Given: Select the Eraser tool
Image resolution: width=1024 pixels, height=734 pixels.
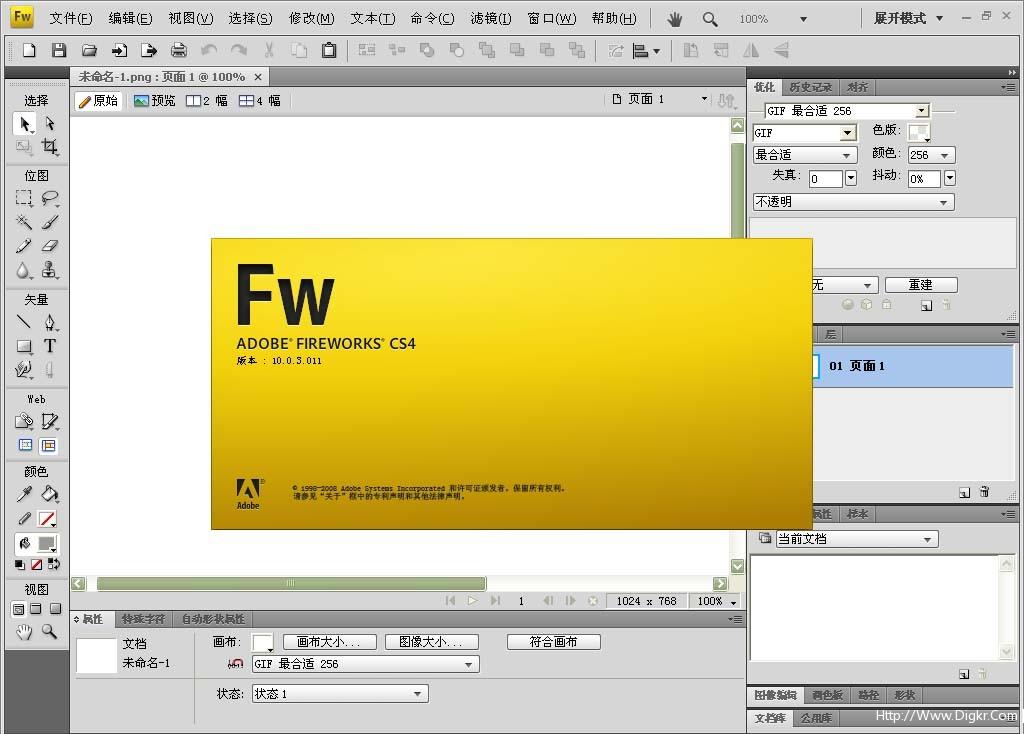Looking at the screenshot, I should click(50, 246).
